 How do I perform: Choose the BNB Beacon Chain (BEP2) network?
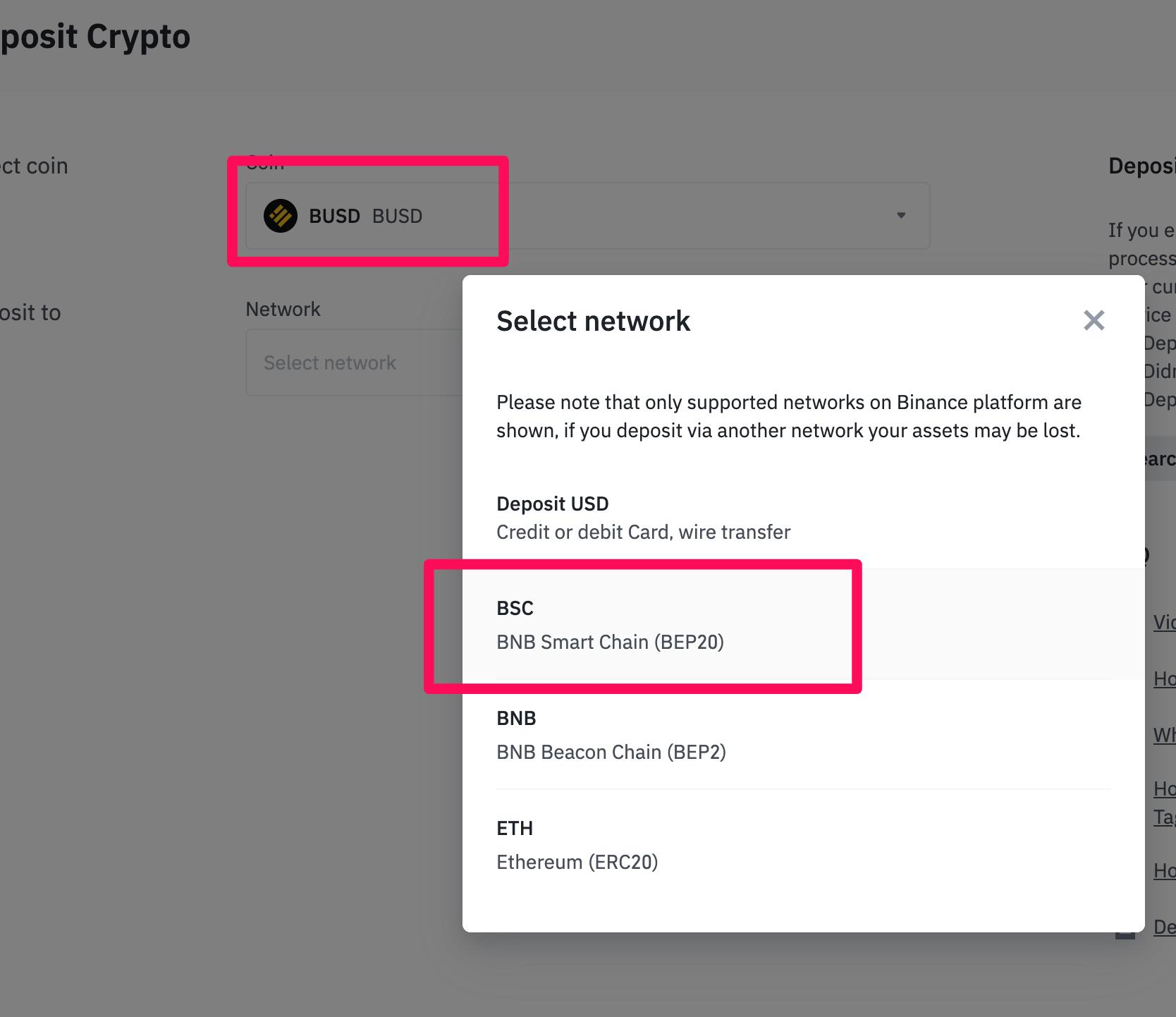[x=804, y=735]
